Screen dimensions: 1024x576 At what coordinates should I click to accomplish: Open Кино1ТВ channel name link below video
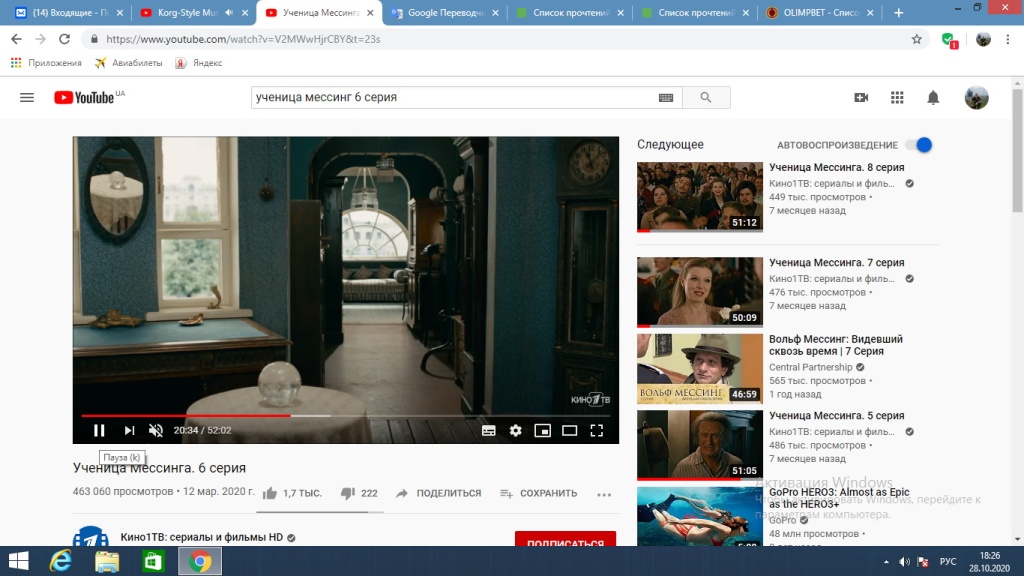[202, 537]
